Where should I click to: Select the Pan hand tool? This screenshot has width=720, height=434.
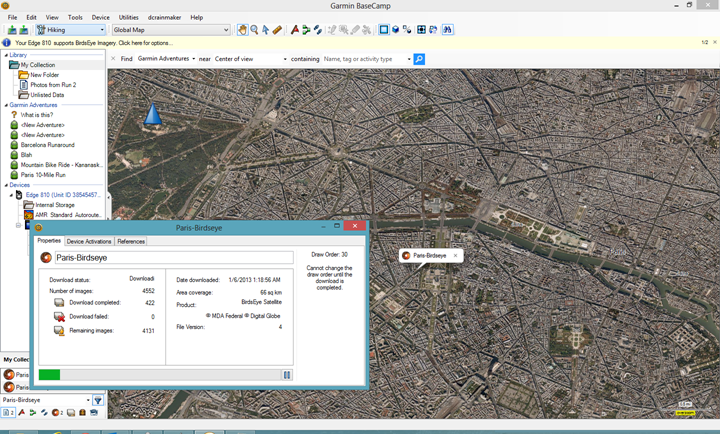click(x=242, y=30)
